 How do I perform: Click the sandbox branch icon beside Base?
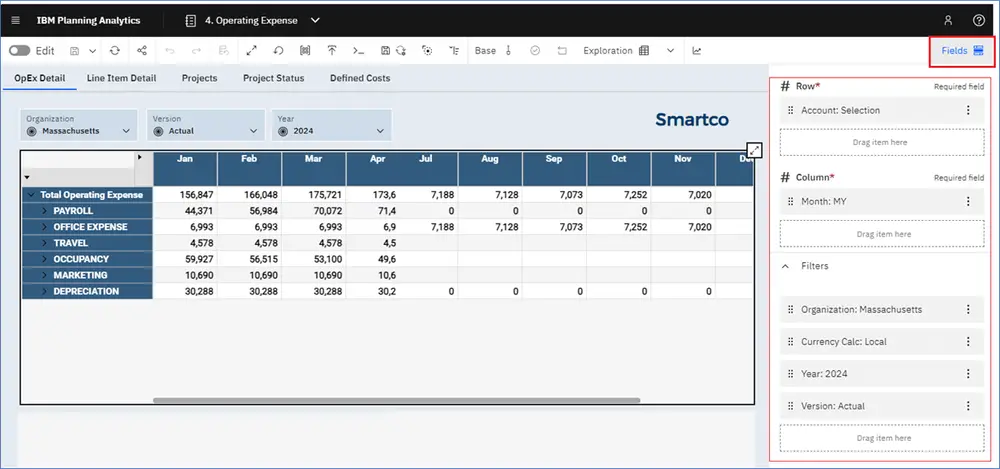[508, 50]
